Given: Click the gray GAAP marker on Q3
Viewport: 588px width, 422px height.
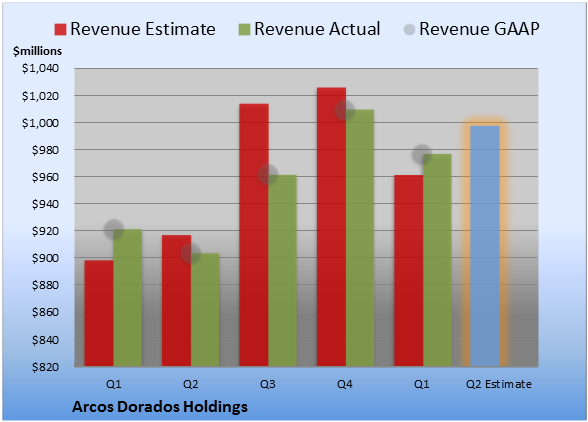Looking at the screenshot, I should [268, 174].
